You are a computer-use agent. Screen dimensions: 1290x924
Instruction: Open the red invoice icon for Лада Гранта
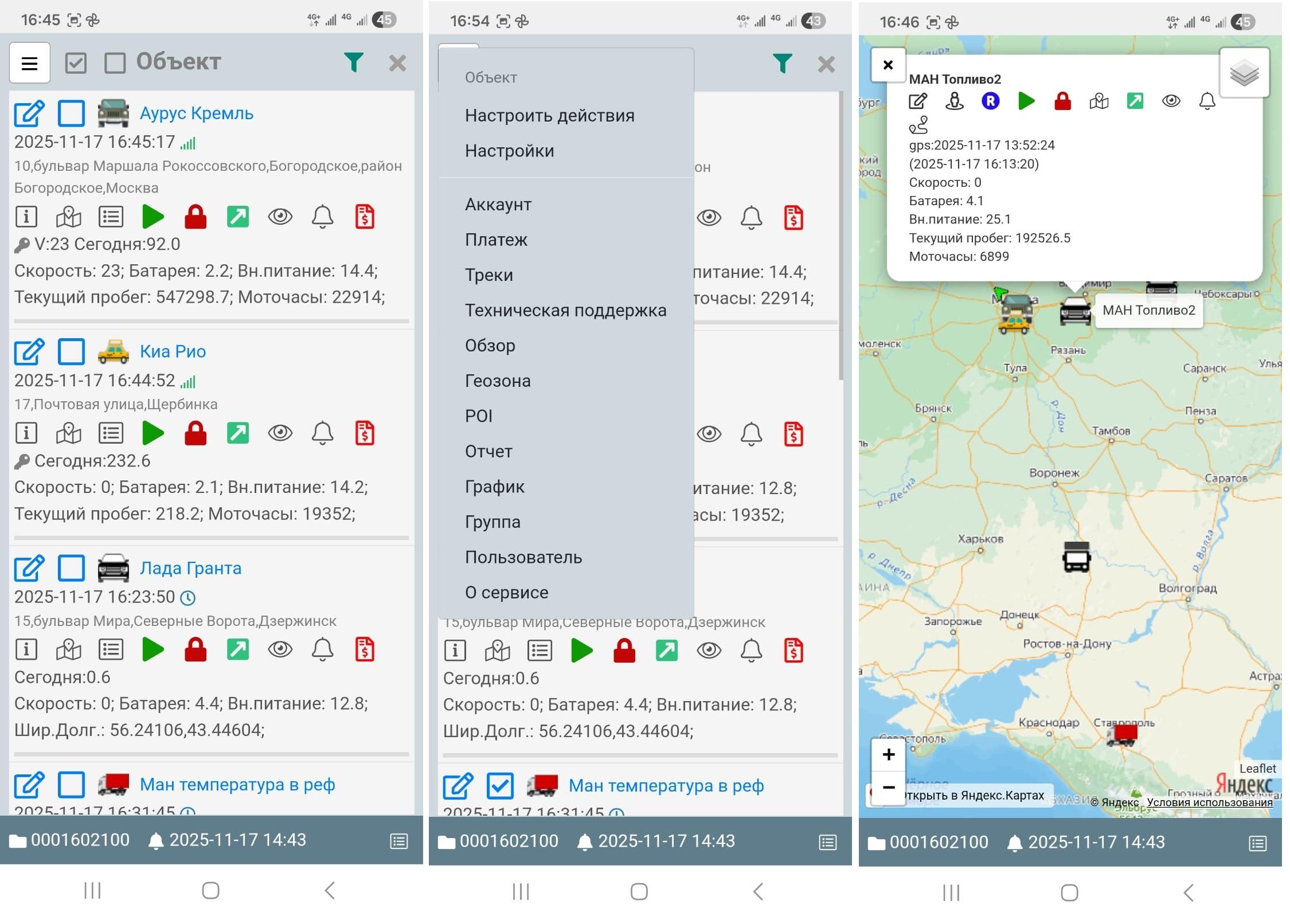click(365, 649)
